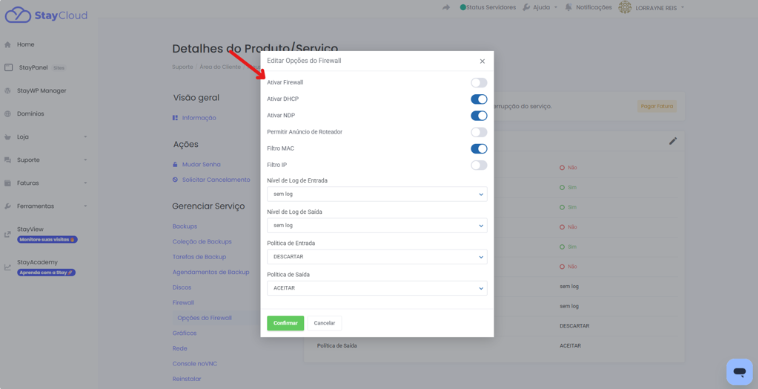Open Agendamentos de Backup

[x=211, y=272]
